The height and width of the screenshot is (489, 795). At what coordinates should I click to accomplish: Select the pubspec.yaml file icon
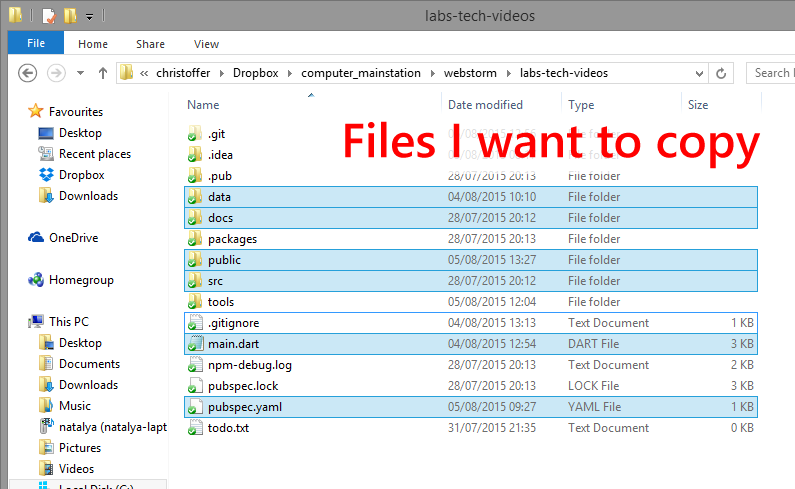(195, 407)
